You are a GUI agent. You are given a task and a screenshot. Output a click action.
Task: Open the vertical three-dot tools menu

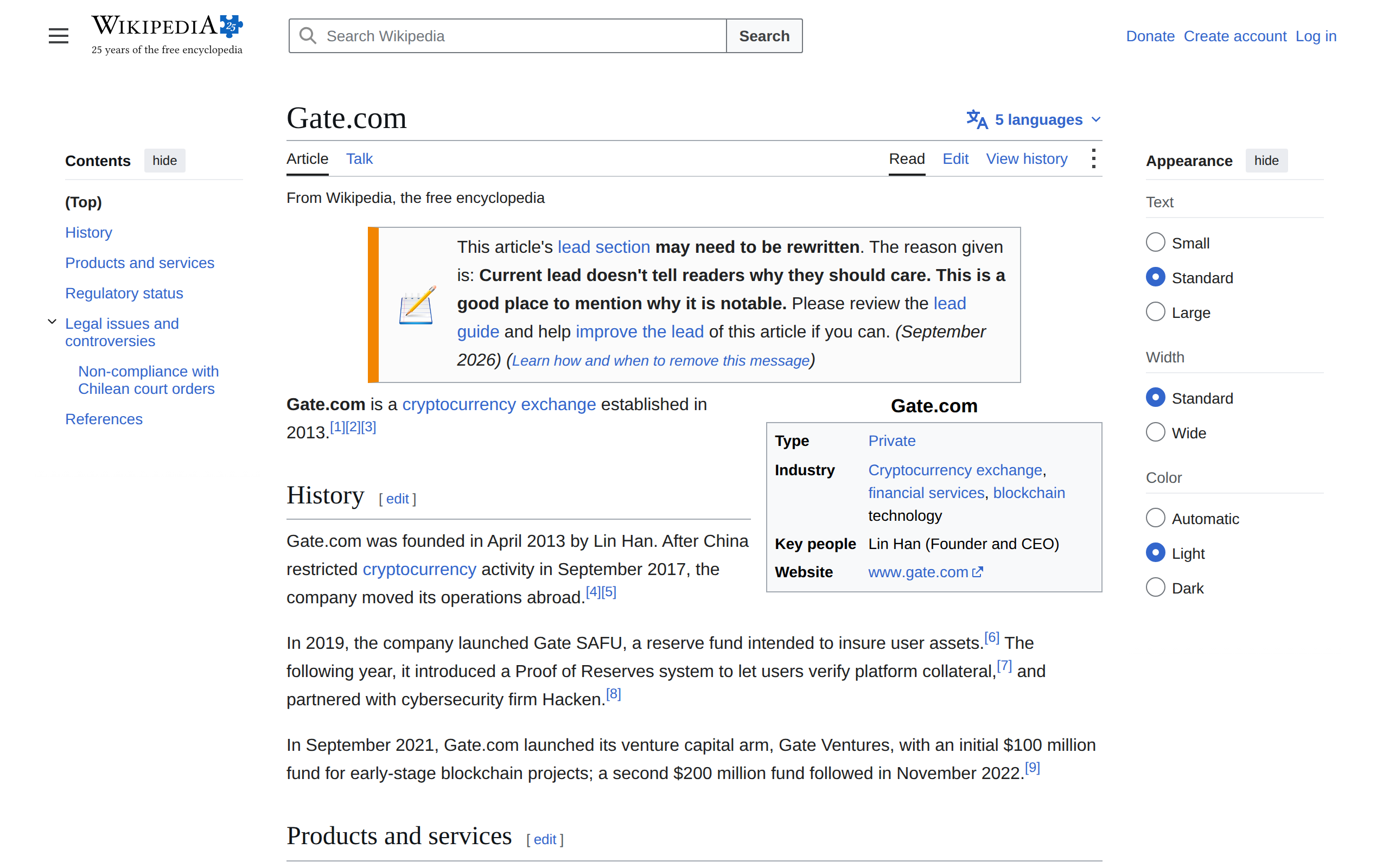tap(1093, 159)
